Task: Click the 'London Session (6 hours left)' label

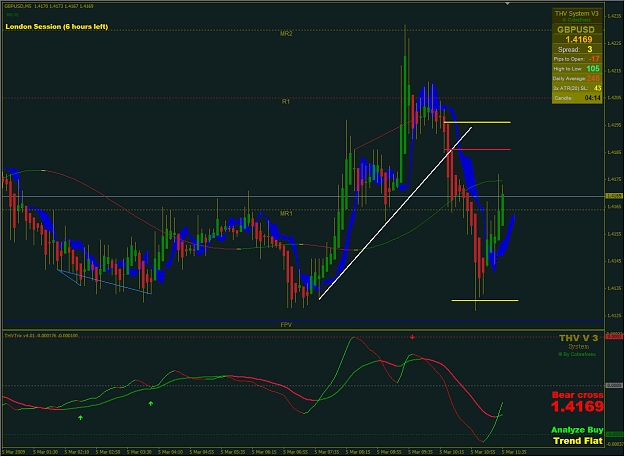Action: (x=57, y=27)
